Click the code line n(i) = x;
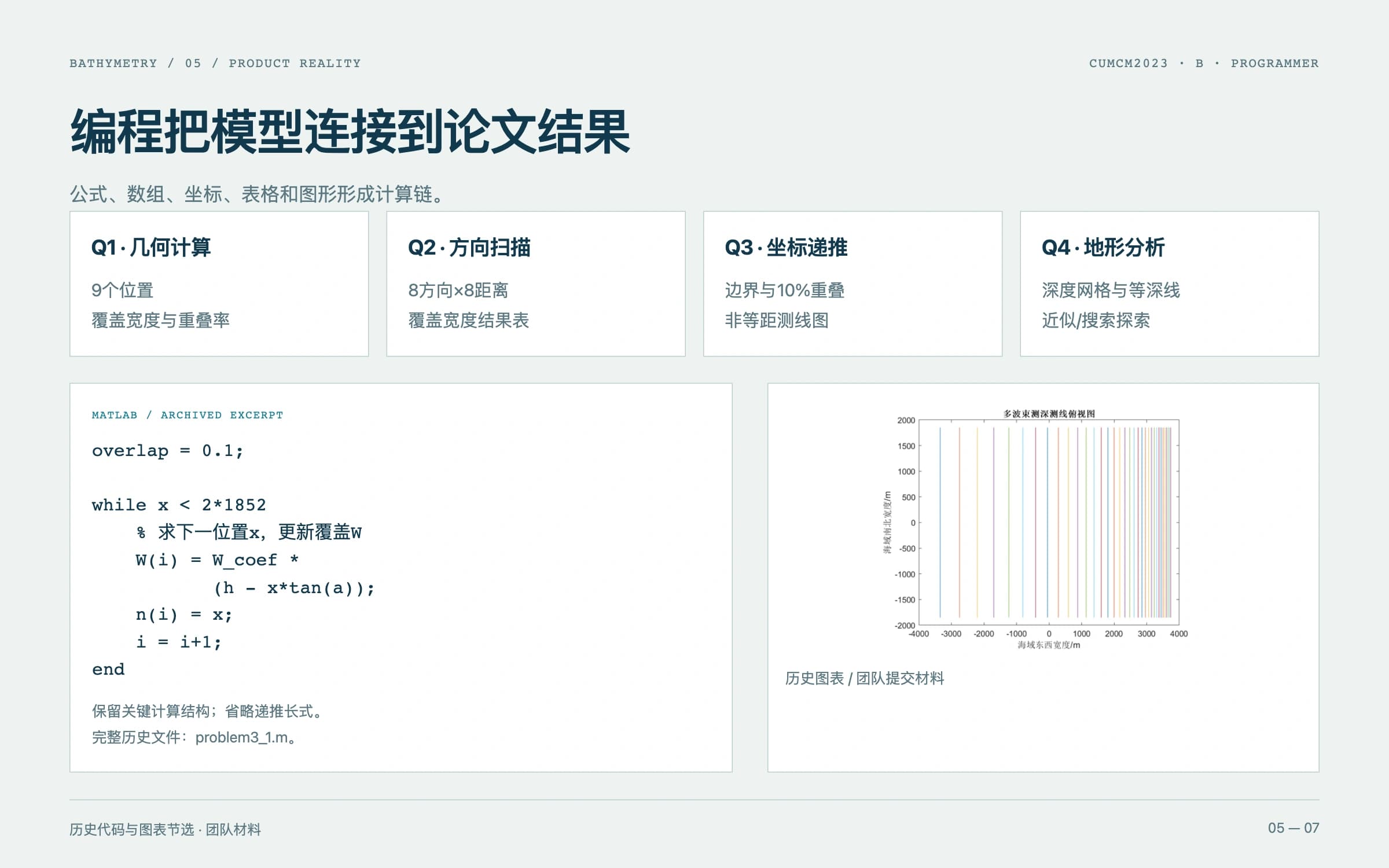Image resolution: width=1389 pixels, height=868 pixels. (x=184, y=615)
